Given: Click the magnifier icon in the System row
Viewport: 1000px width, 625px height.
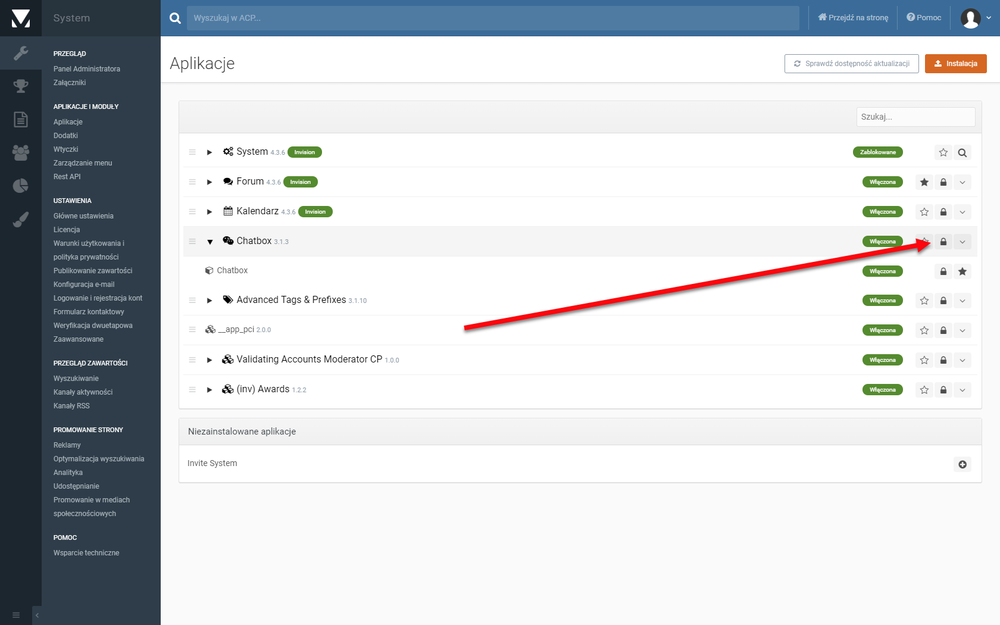Looking at the screenshot, I should pos(962,153).
